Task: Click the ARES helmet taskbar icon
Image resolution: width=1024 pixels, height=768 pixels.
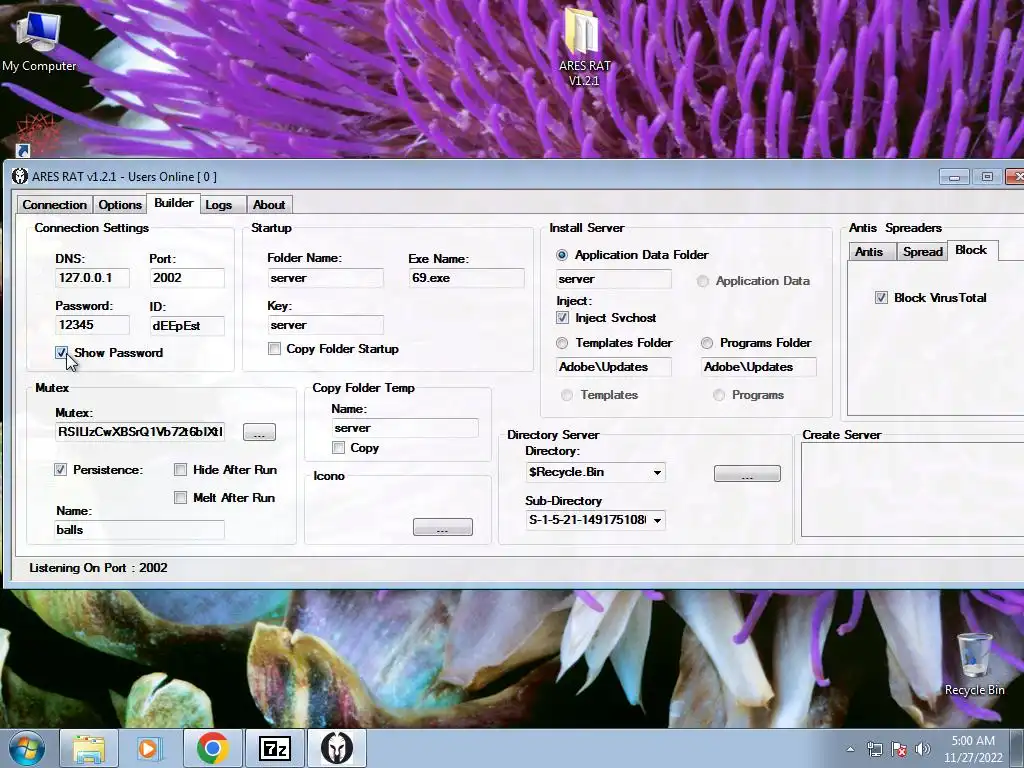Action: click(337, 748)
